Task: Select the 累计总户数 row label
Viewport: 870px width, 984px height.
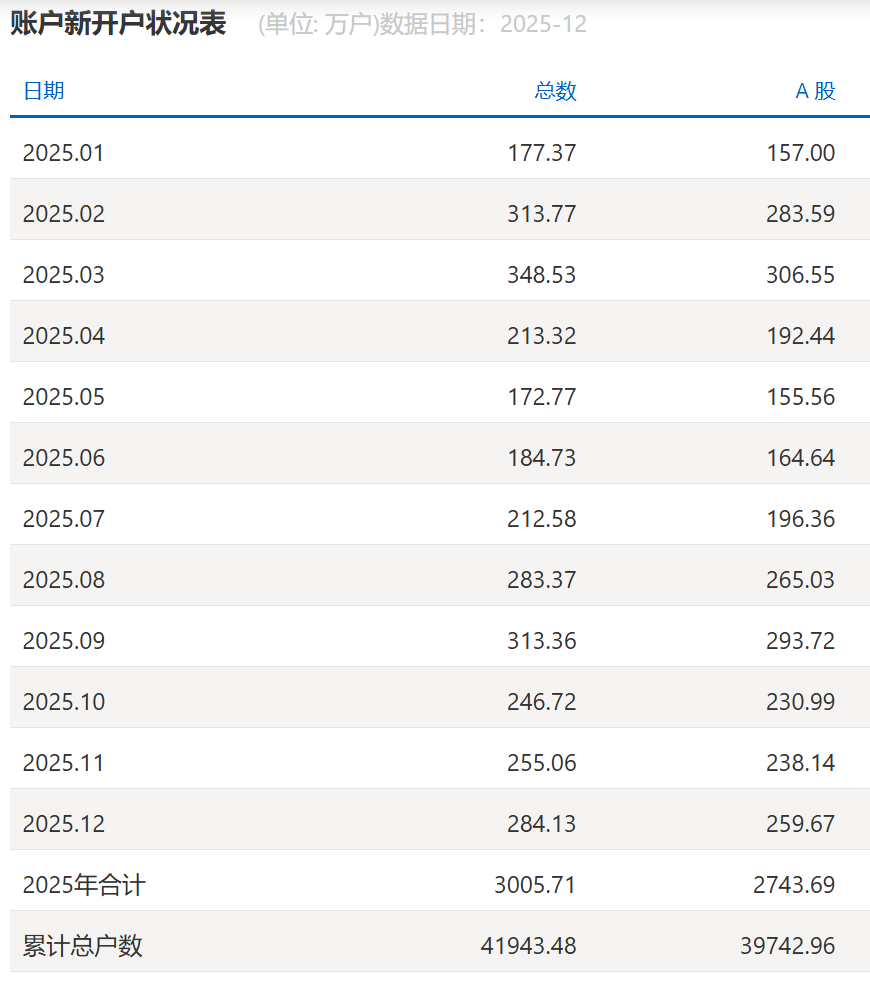Action: pyautogui.click(x=83, y=946)
